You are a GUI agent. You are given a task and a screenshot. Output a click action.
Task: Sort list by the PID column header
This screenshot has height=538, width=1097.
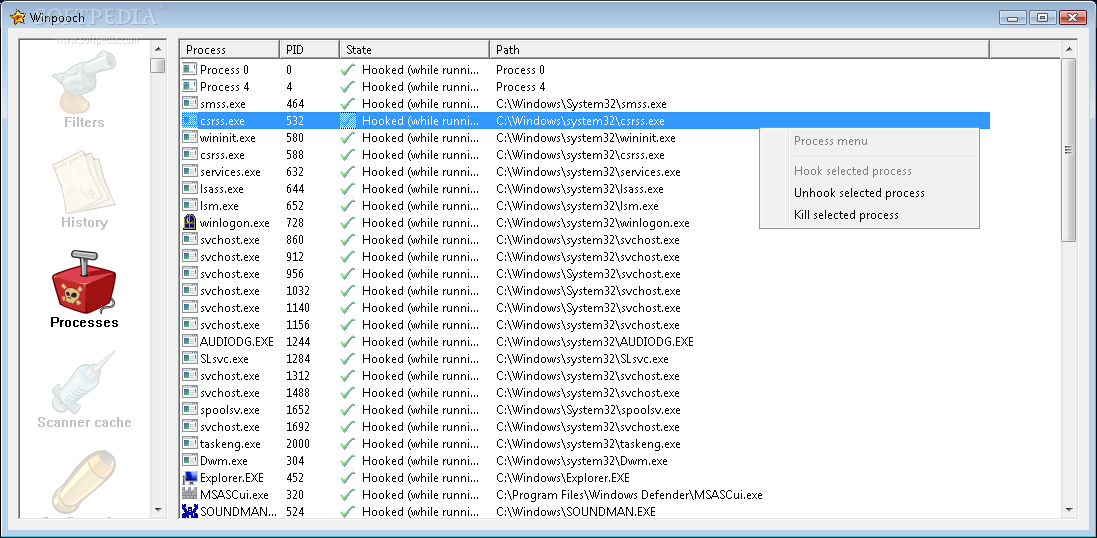(309, 49)
